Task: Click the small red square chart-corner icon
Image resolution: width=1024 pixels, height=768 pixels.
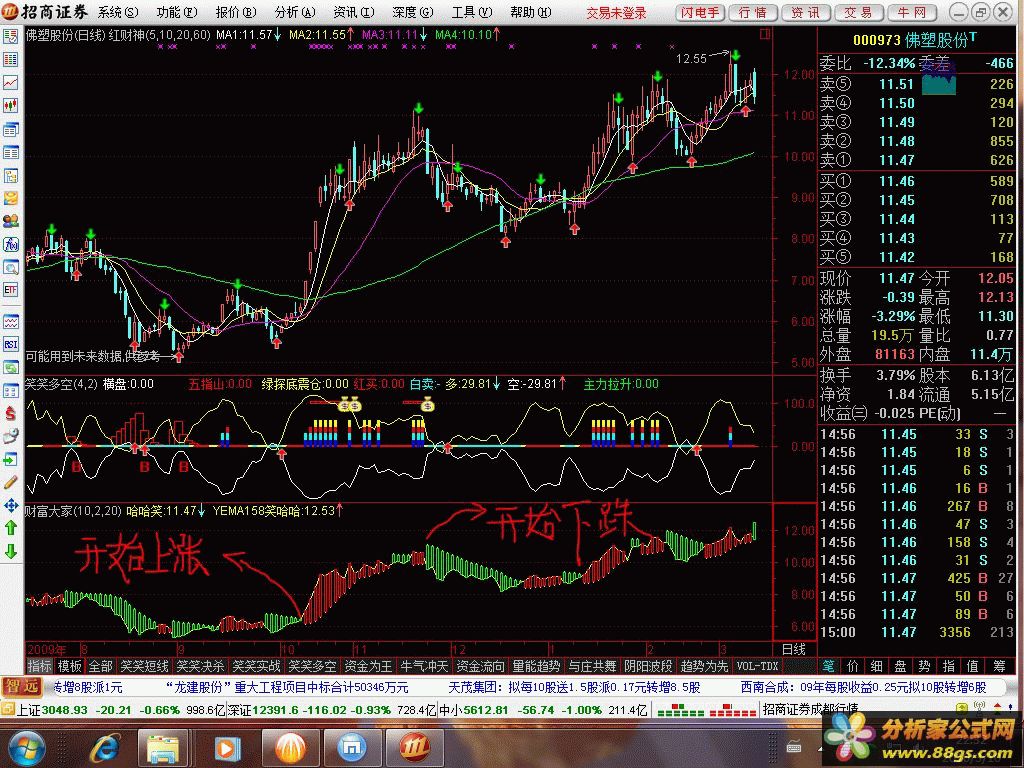Action: coord(765,34)
